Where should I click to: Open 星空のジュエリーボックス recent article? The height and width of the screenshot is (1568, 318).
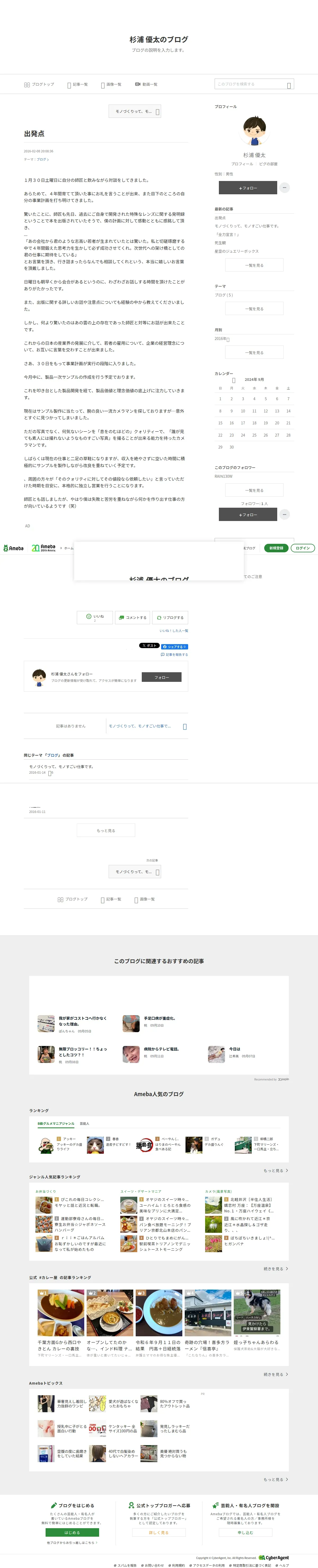click(x=237, y=251)
